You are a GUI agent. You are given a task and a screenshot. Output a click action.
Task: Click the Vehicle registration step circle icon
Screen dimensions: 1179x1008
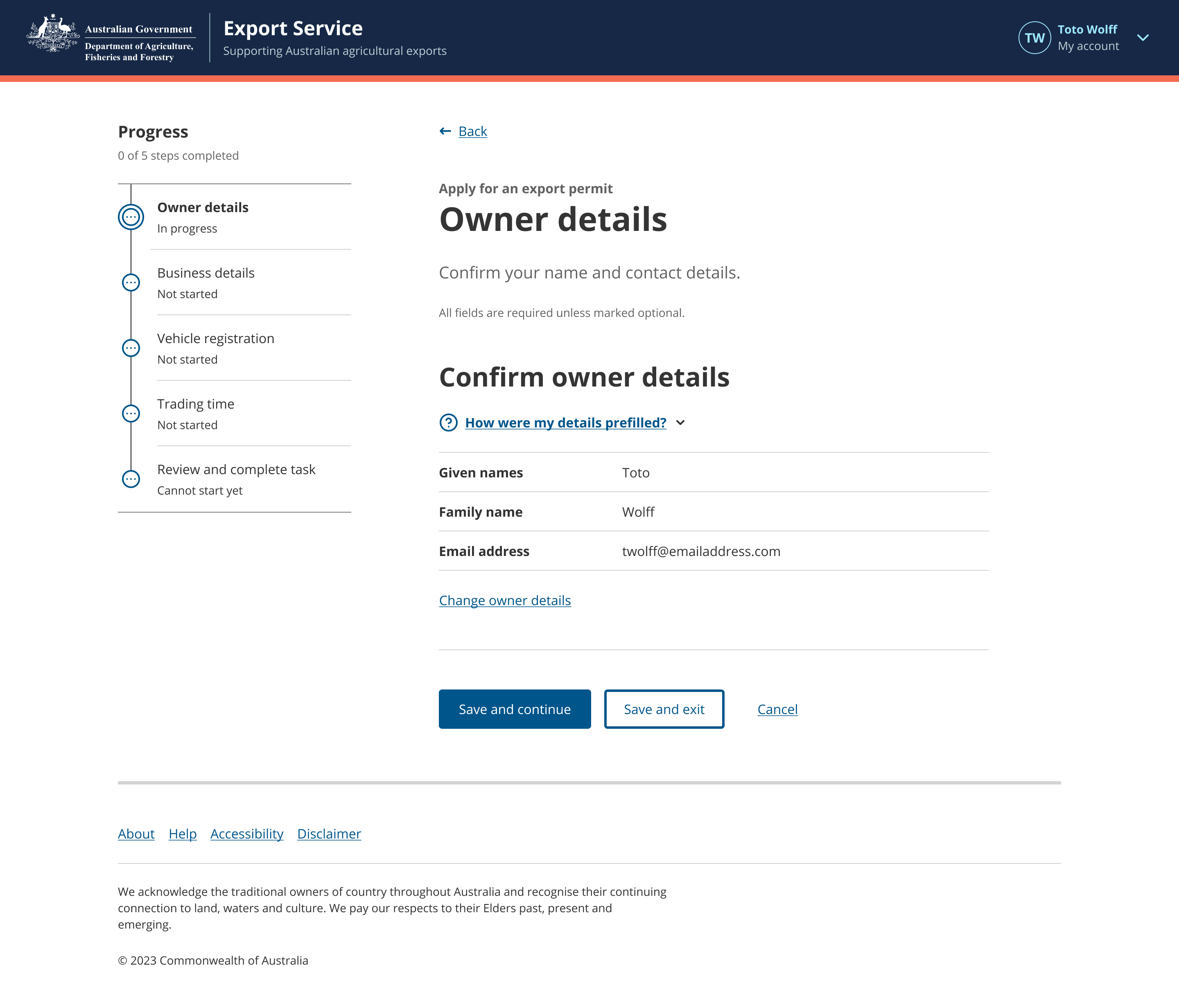[x=131, y=348]
